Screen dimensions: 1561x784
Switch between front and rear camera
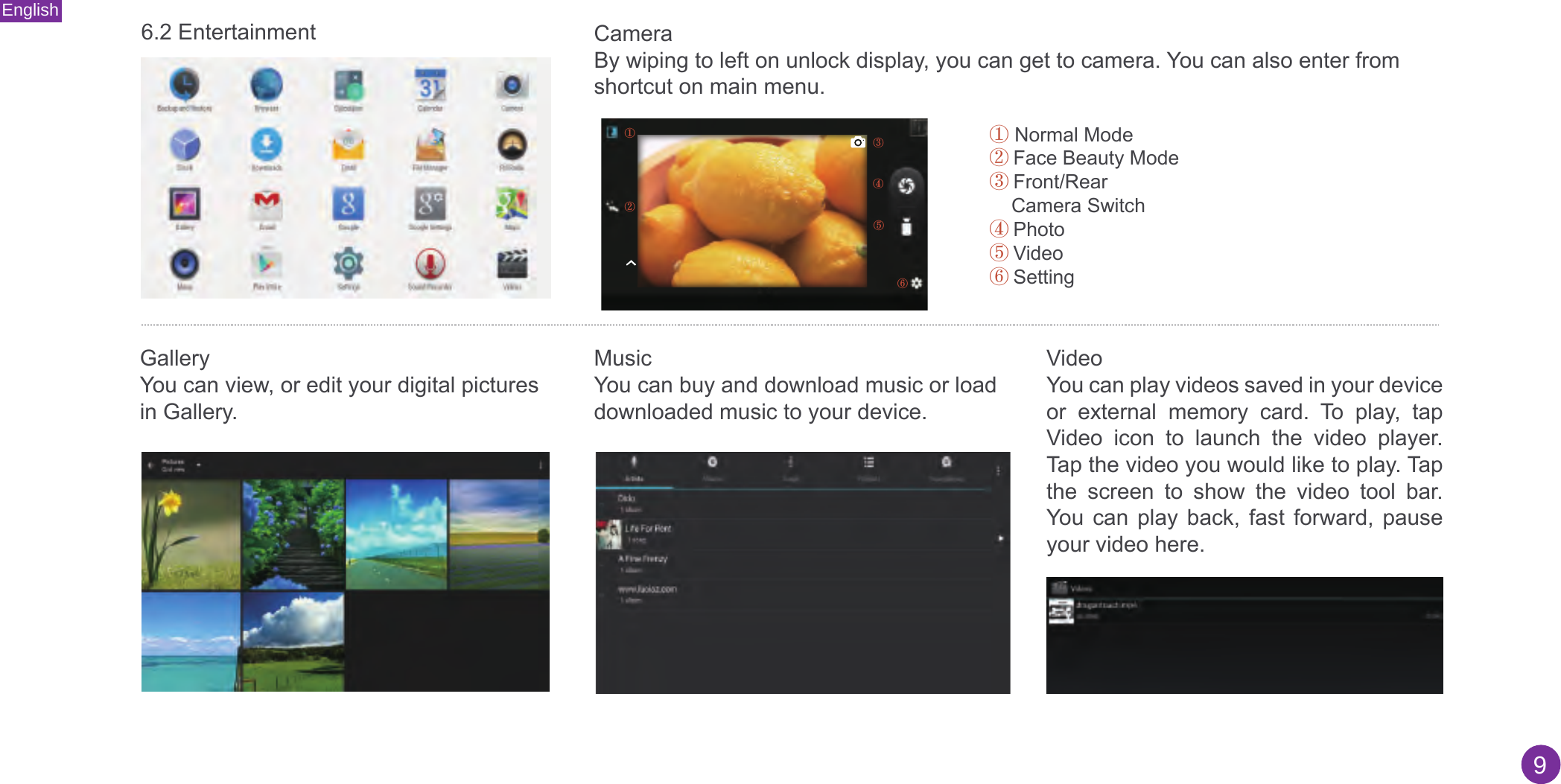click(x=857, y=142)
